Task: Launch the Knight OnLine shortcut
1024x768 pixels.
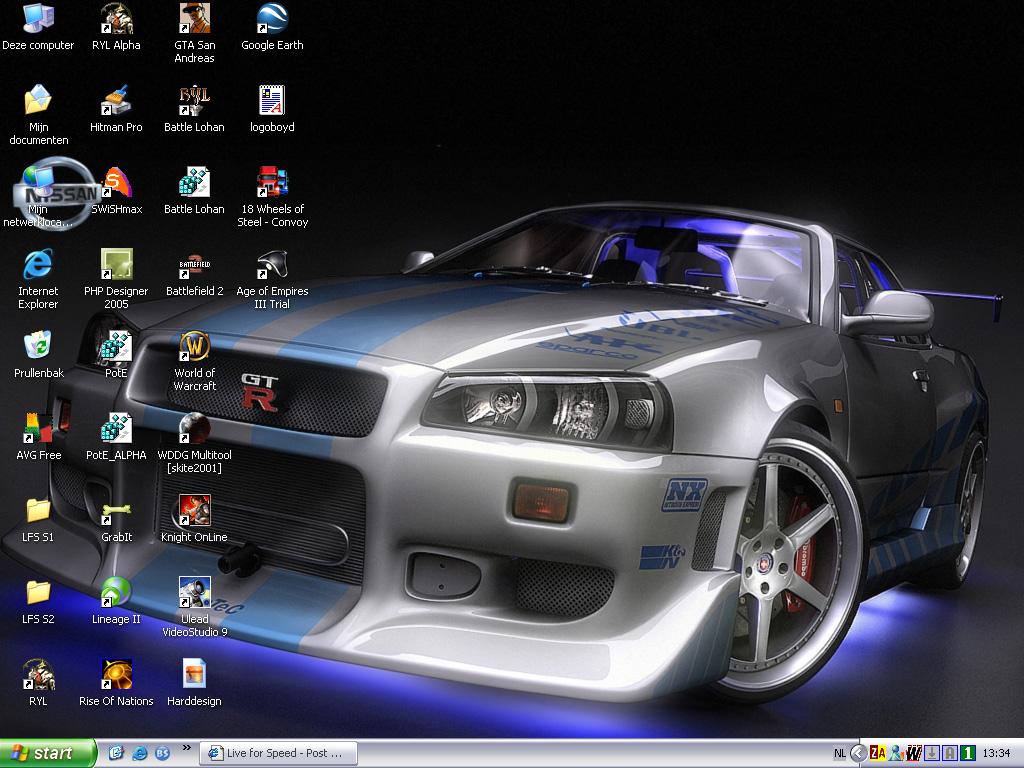Action: (x=194, y=519)
